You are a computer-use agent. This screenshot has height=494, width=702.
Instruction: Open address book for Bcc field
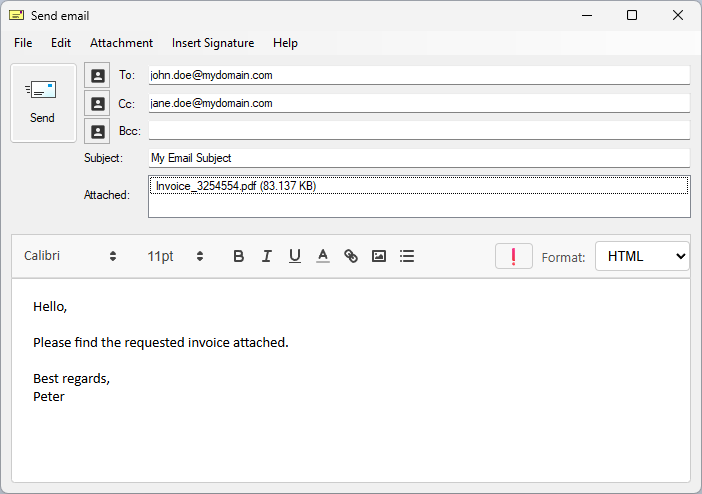click(97, 131)
